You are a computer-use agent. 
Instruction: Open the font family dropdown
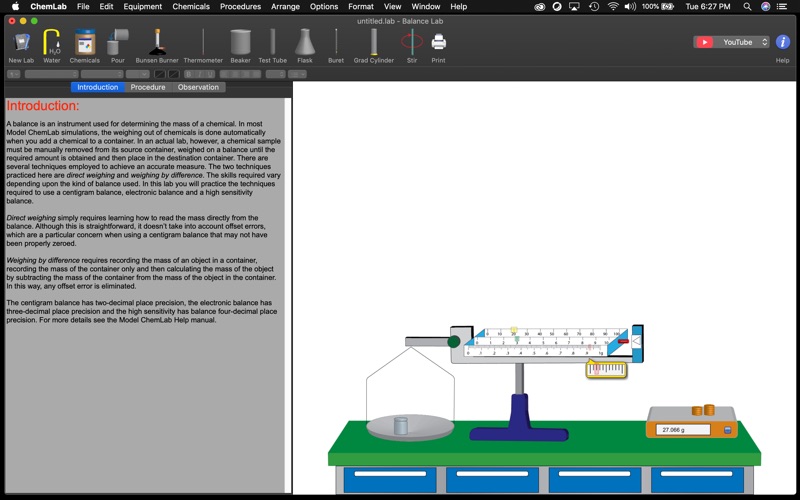[x=52, y=74]
